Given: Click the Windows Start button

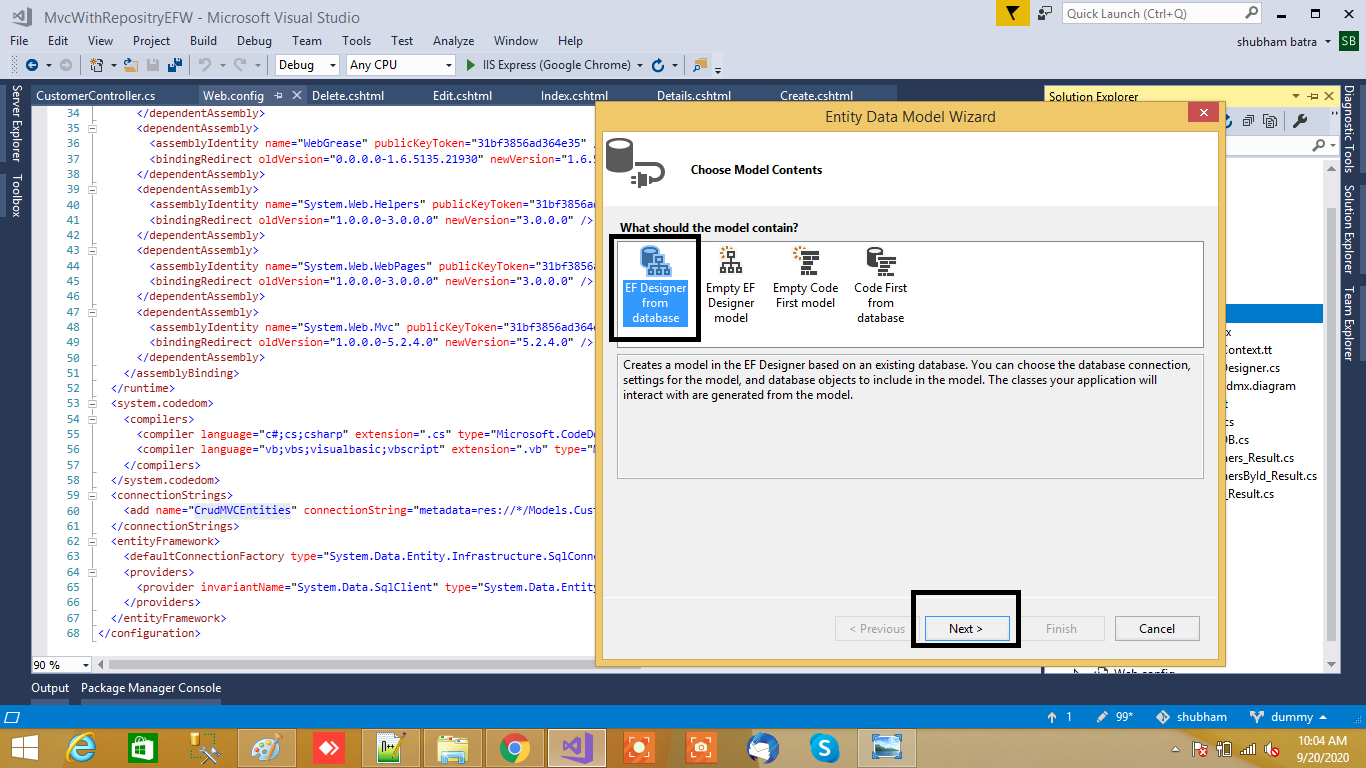Looking at the screenshot, I should pos(24,747).
